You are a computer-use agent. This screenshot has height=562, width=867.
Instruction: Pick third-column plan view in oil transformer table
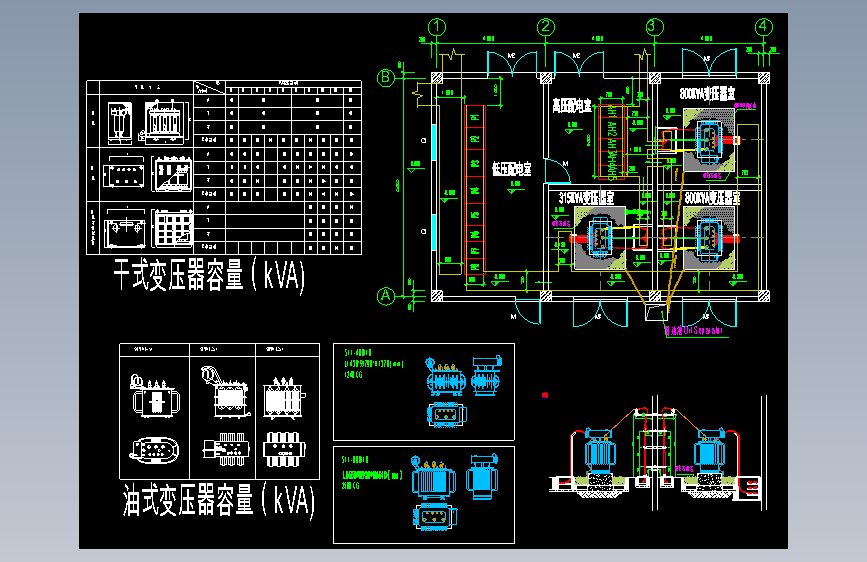pyautogui.click(x=284, y=449)
